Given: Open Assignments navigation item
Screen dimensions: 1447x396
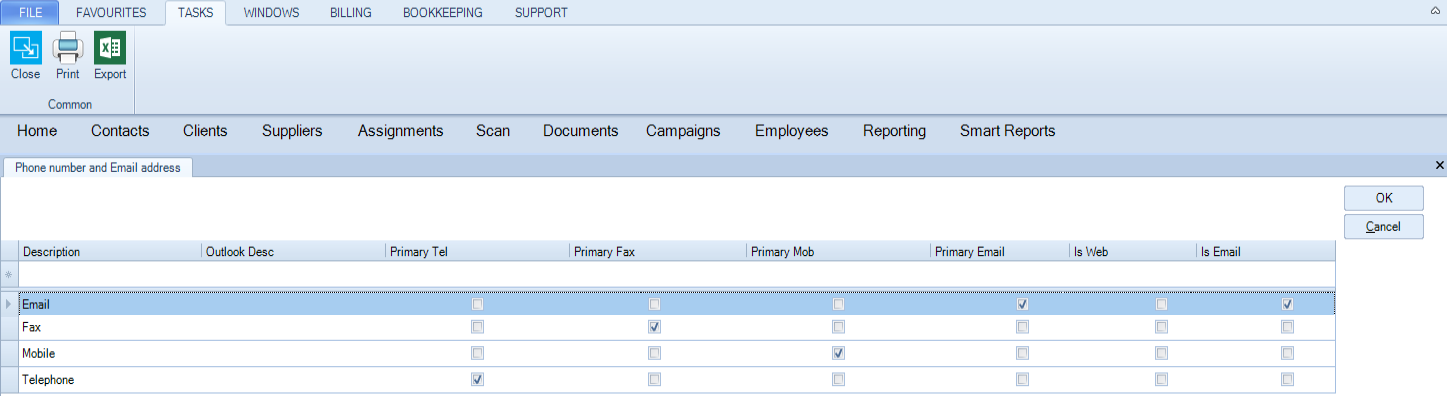Looking at the screenshot, I should (x=400, y=131).
